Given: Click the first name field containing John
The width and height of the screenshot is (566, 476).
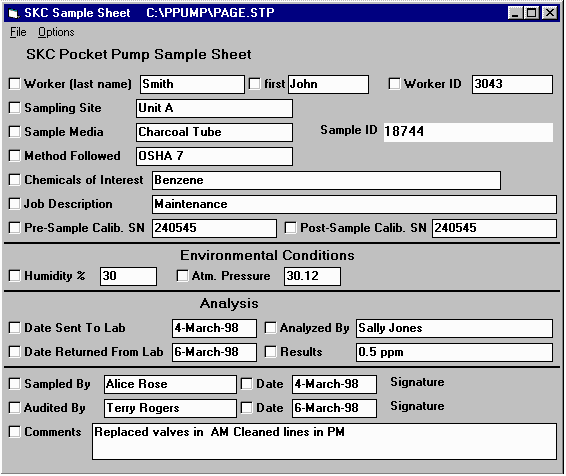Looking at the screenshot, I should click(x=328, y=84).
